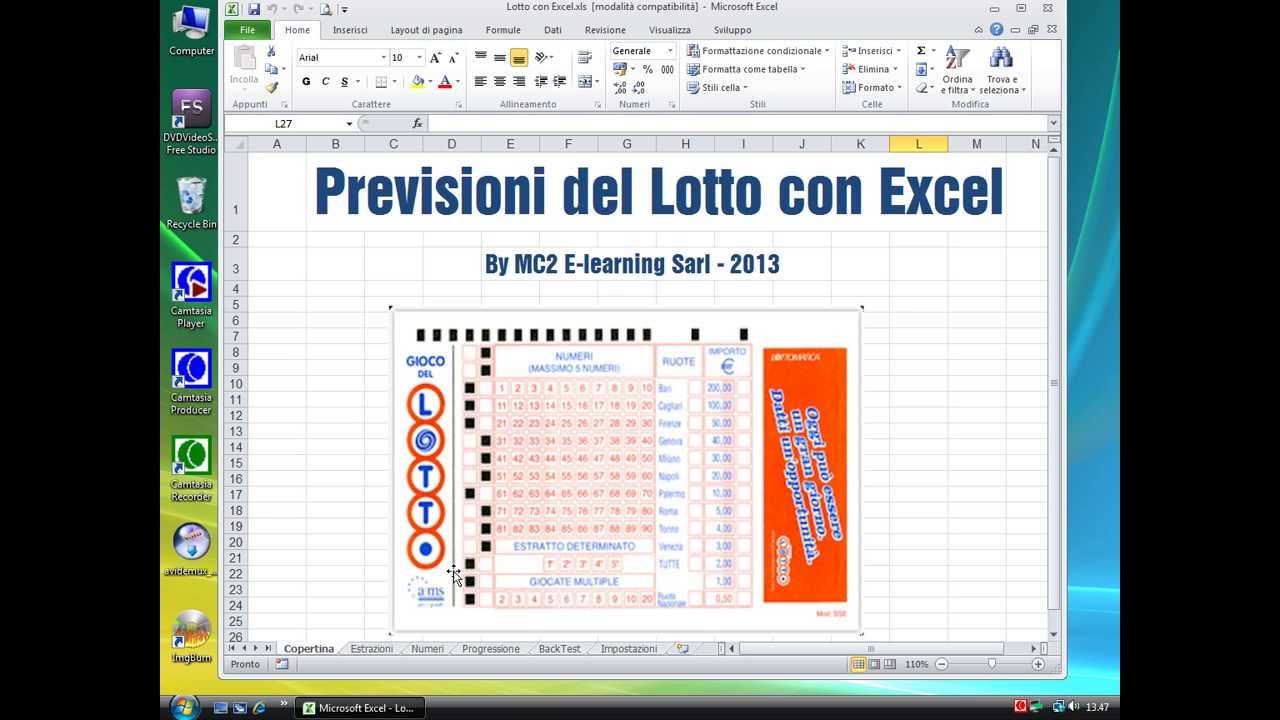Open the Impostazioni sheet tab
Image resolution: width=1280 pixels, height=720 pixels.
pyautogui.click(x=629, y=649)
